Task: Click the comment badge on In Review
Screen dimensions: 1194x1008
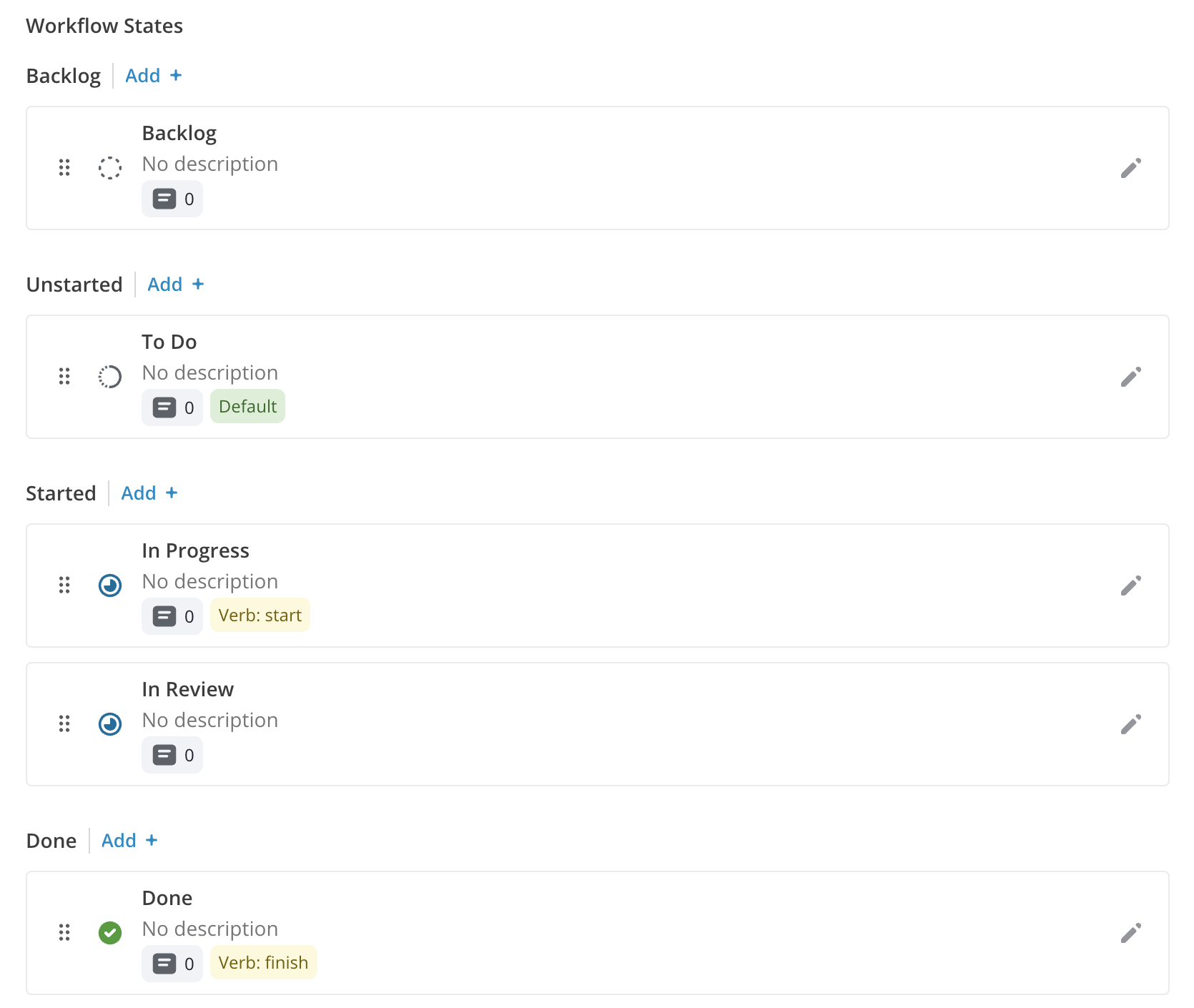Action: pyautogui.click(x=172, y=754)
